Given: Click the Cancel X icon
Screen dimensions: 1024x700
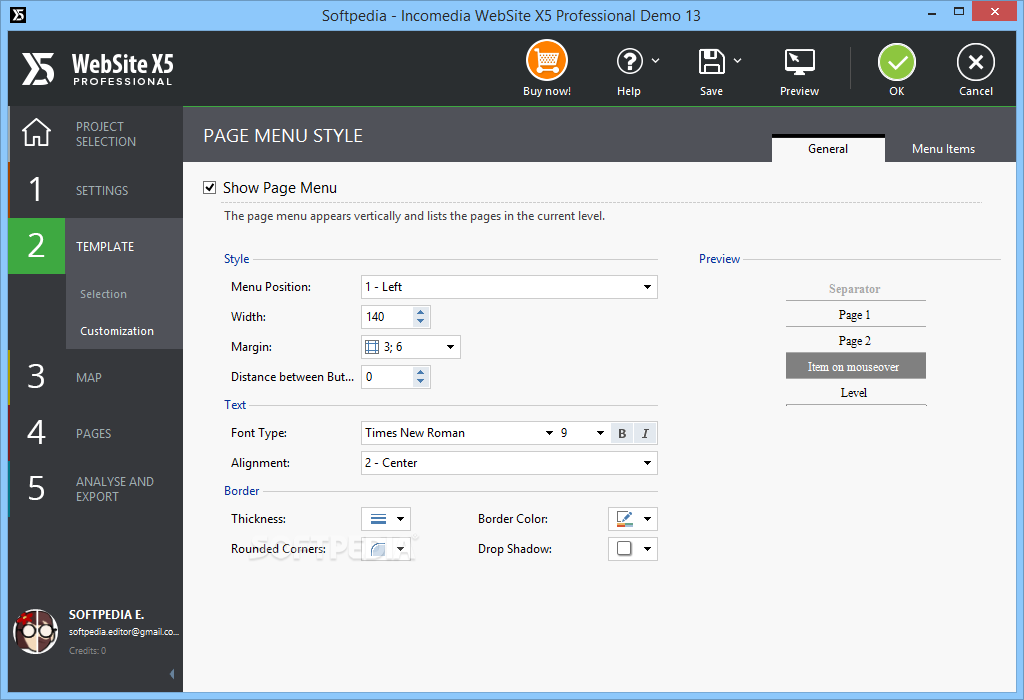Looking at the screenshot, I should (976, 62).
